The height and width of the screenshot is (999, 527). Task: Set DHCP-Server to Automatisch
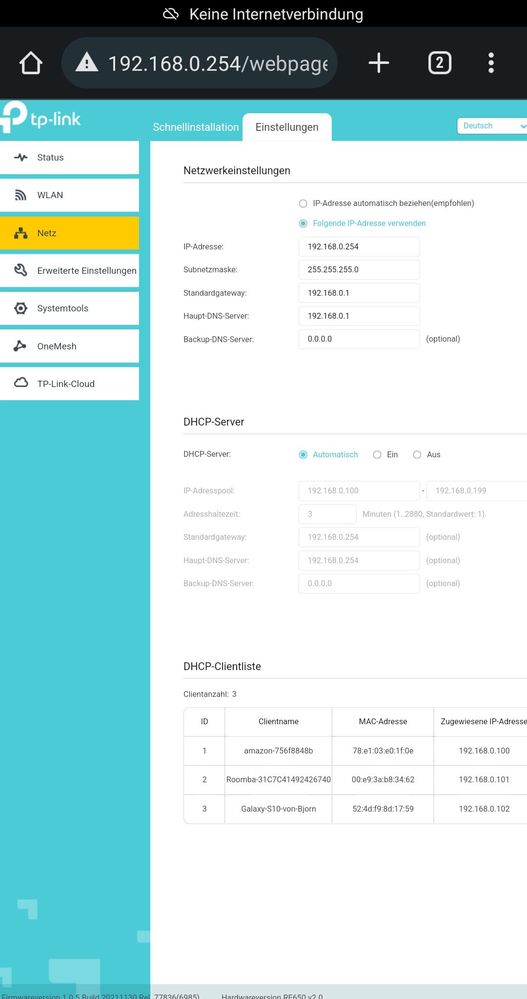303,455
